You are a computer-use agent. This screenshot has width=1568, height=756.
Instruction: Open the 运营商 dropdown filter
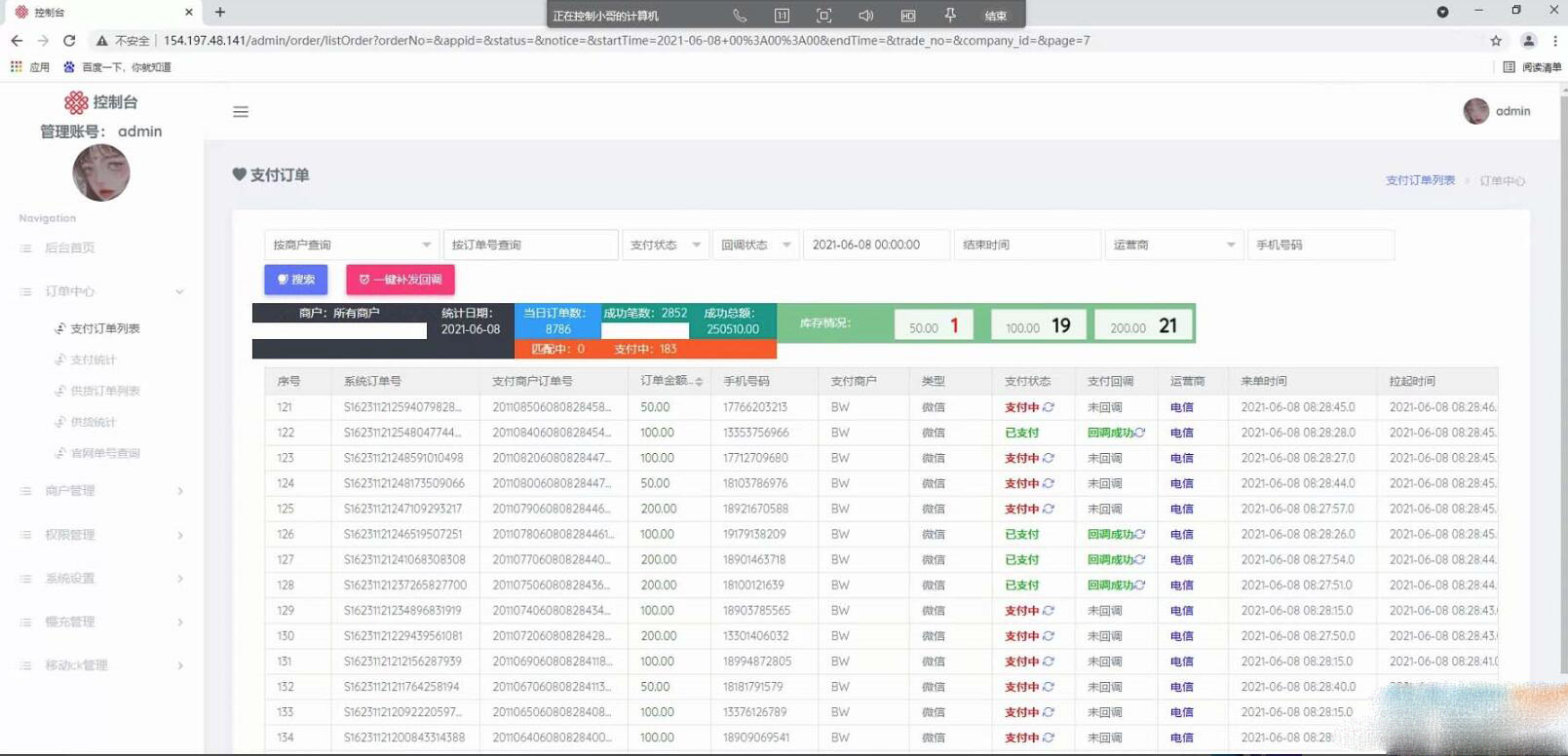1173,245
